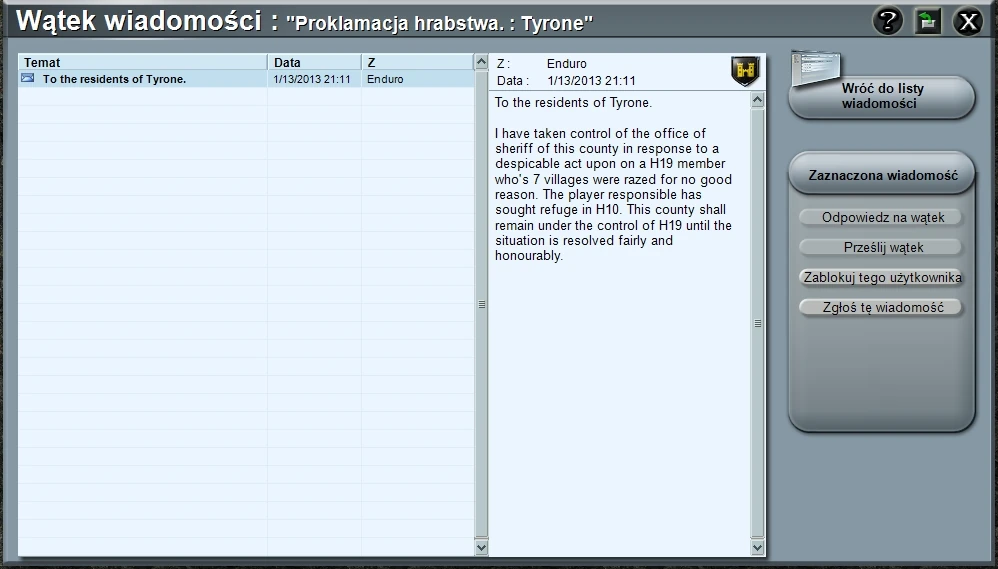
Task: Click Odpowiedz na wątek button
Action: [x=882, y=218]
